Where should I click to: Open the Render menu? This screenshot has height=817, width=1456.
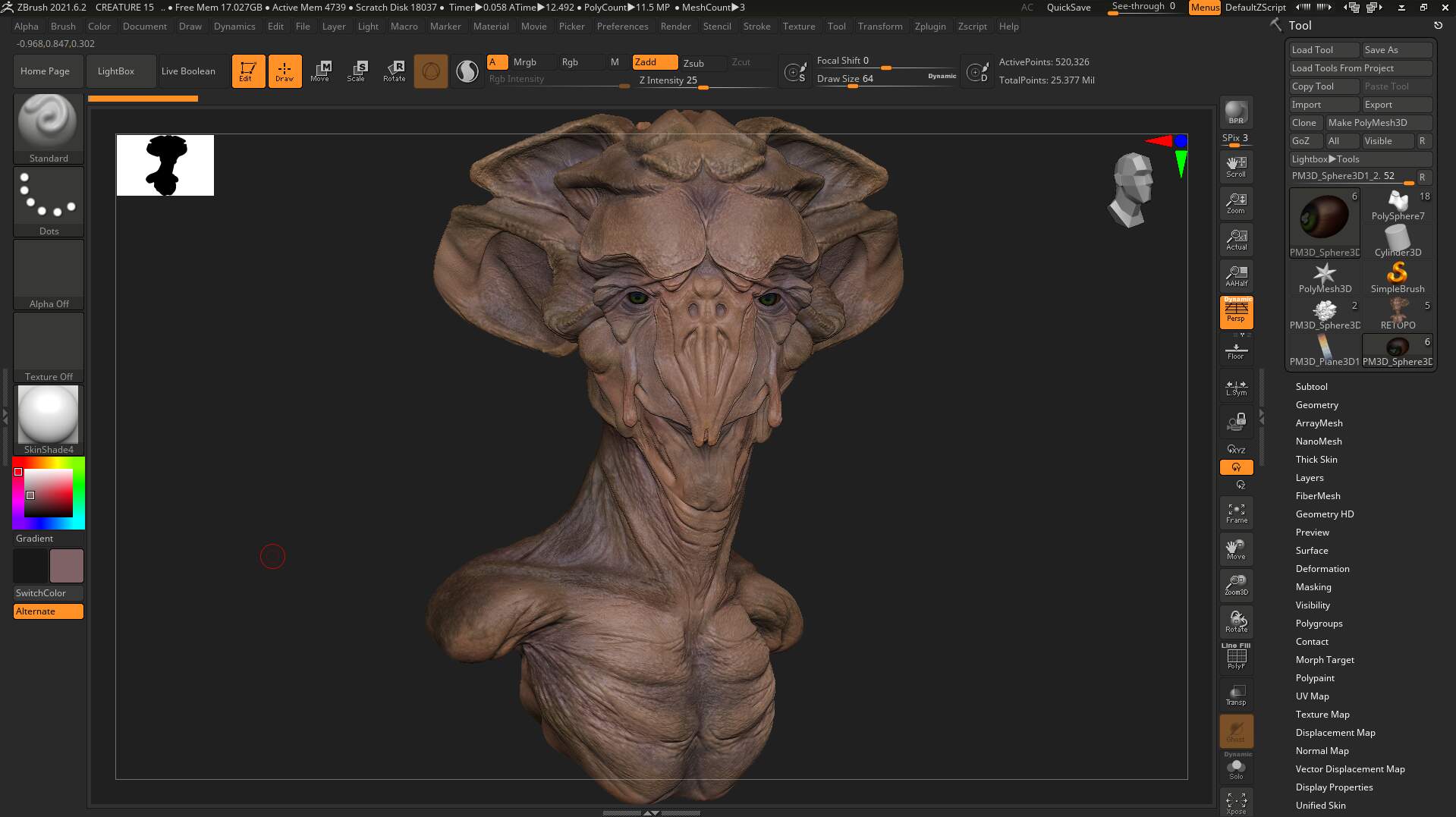pyautogui.click(x=675, y=26)
